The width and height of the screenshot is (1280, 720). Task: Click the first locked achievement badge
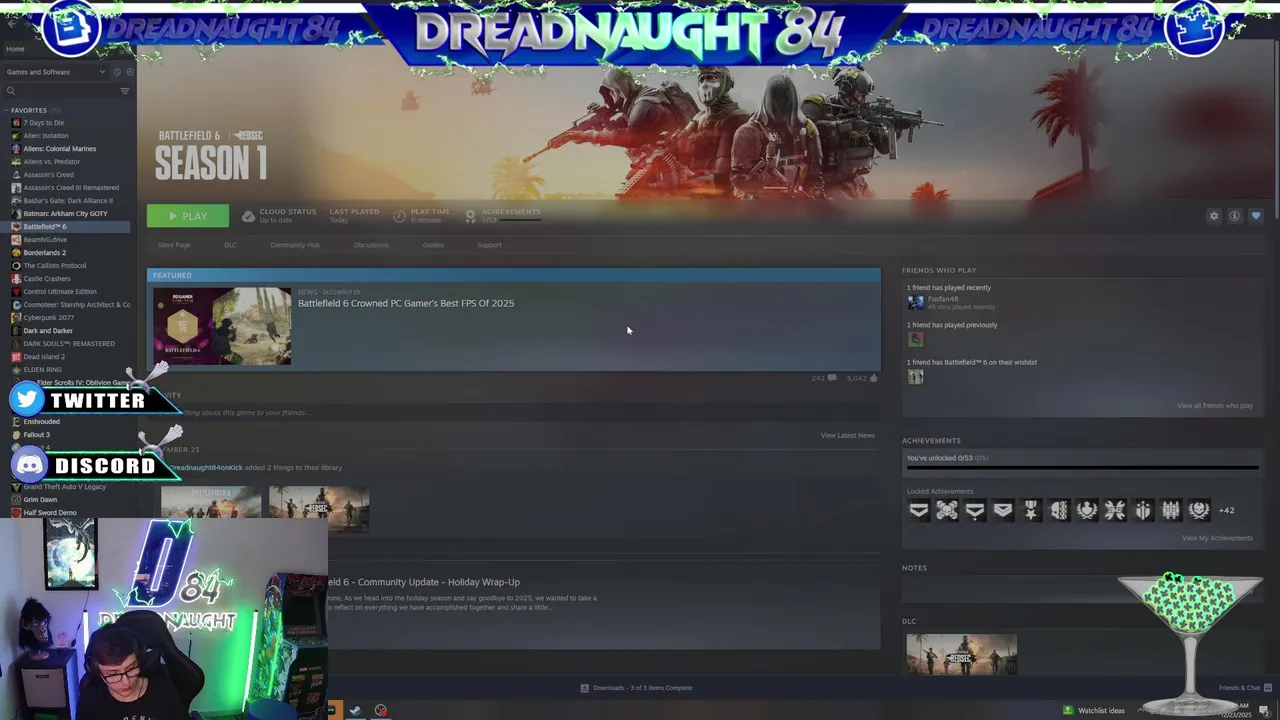click(x=919, y=511)
